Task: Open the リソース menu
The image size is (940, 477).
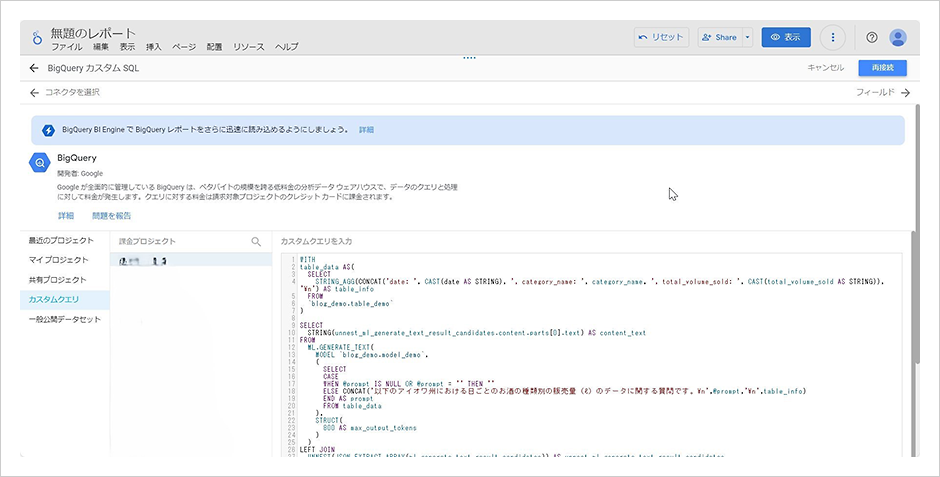Action: (249, 47)
